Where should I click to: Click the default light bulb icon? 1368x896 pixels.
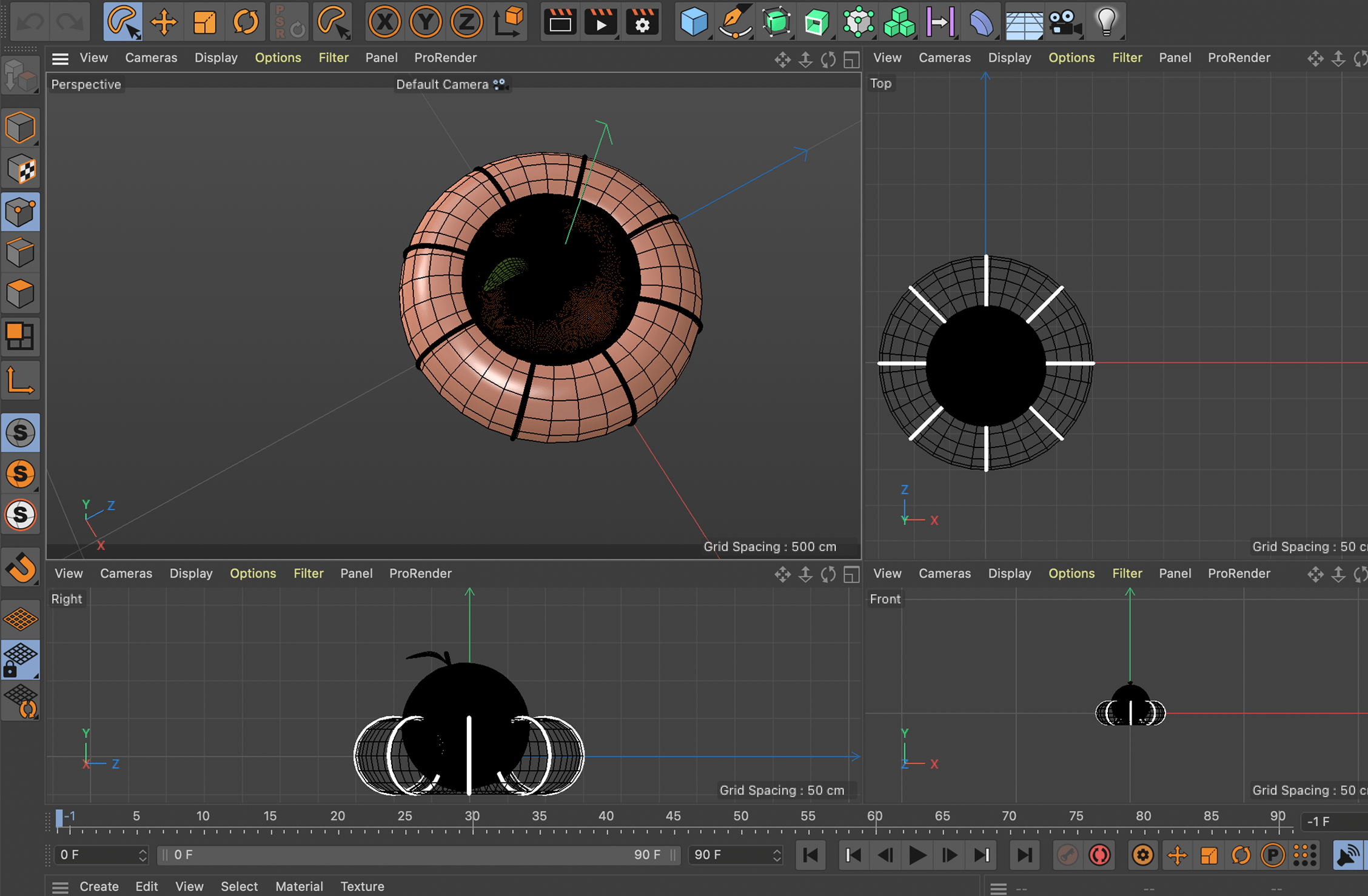click(1105, 21)
